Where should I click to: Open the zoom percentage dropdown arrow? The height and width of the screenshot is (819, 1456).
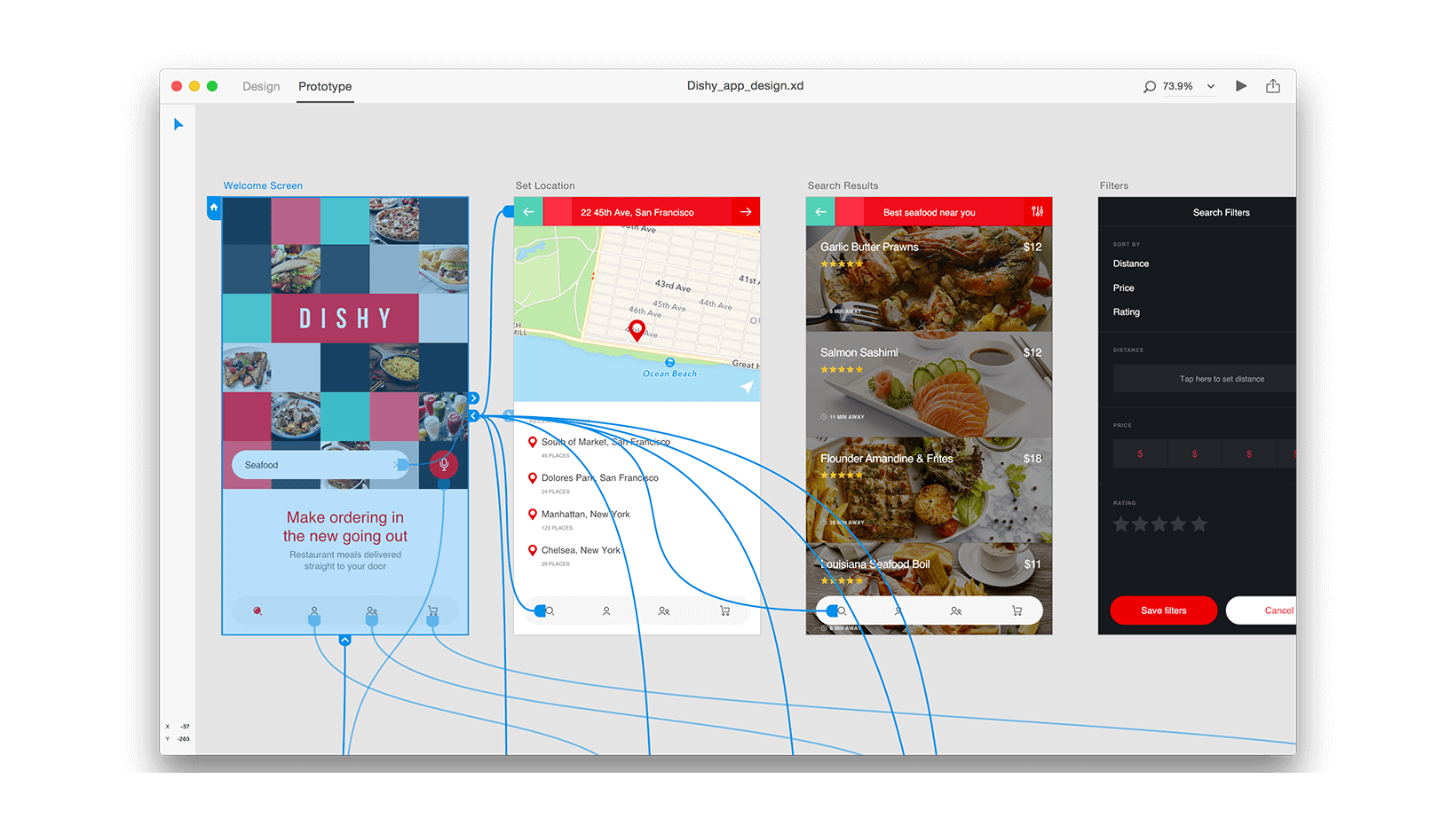pyautogui.click(x=1211, y=87)
